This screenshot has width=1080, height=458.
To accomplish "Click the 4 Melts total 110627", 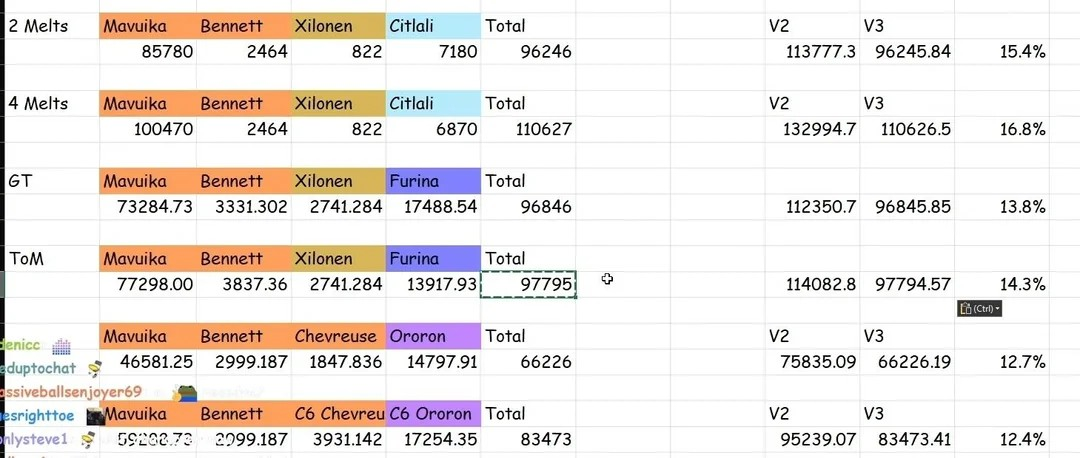I will 528,129.
